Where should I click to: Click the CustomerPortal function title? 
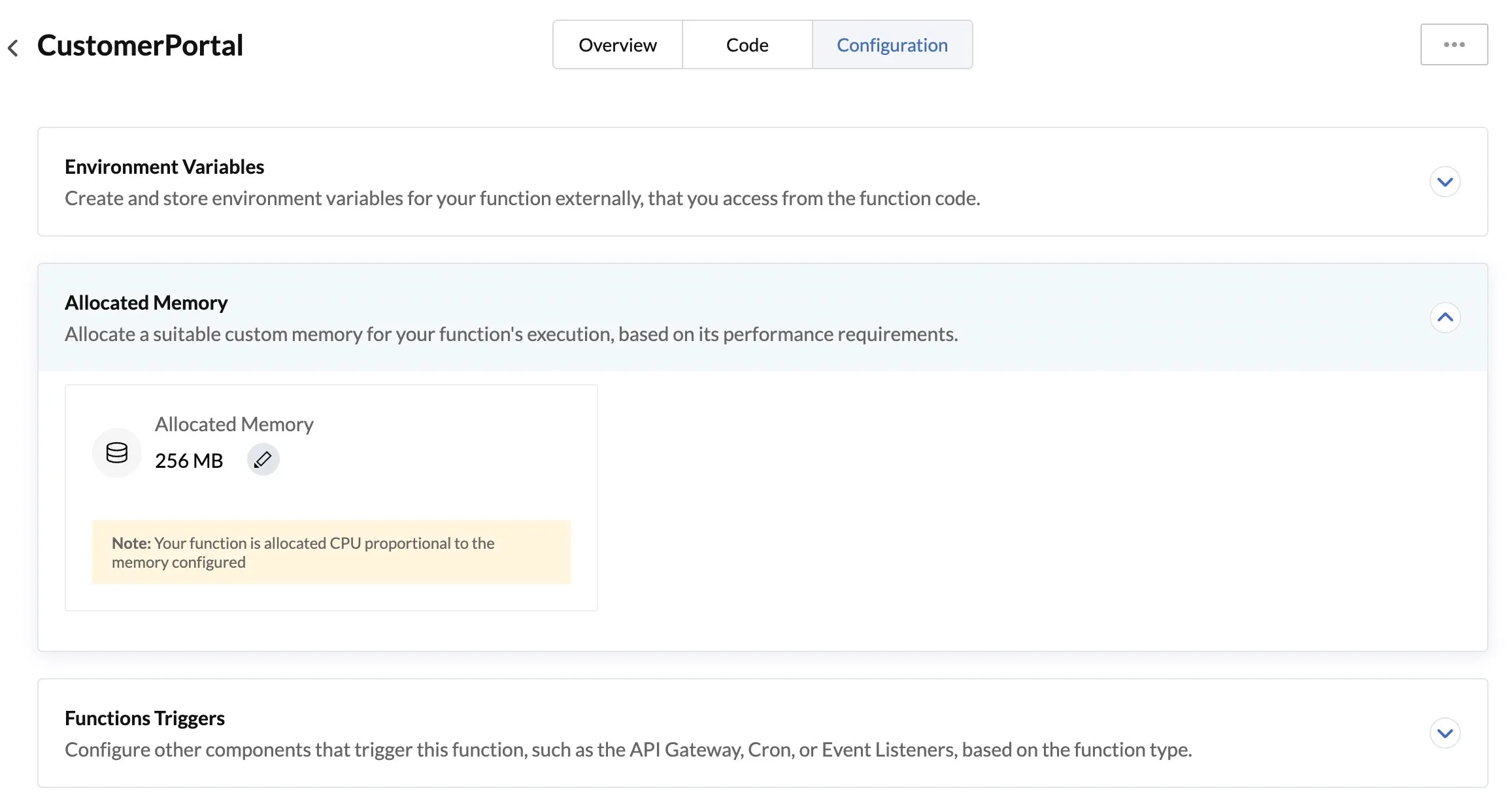[x=140, y=46]
